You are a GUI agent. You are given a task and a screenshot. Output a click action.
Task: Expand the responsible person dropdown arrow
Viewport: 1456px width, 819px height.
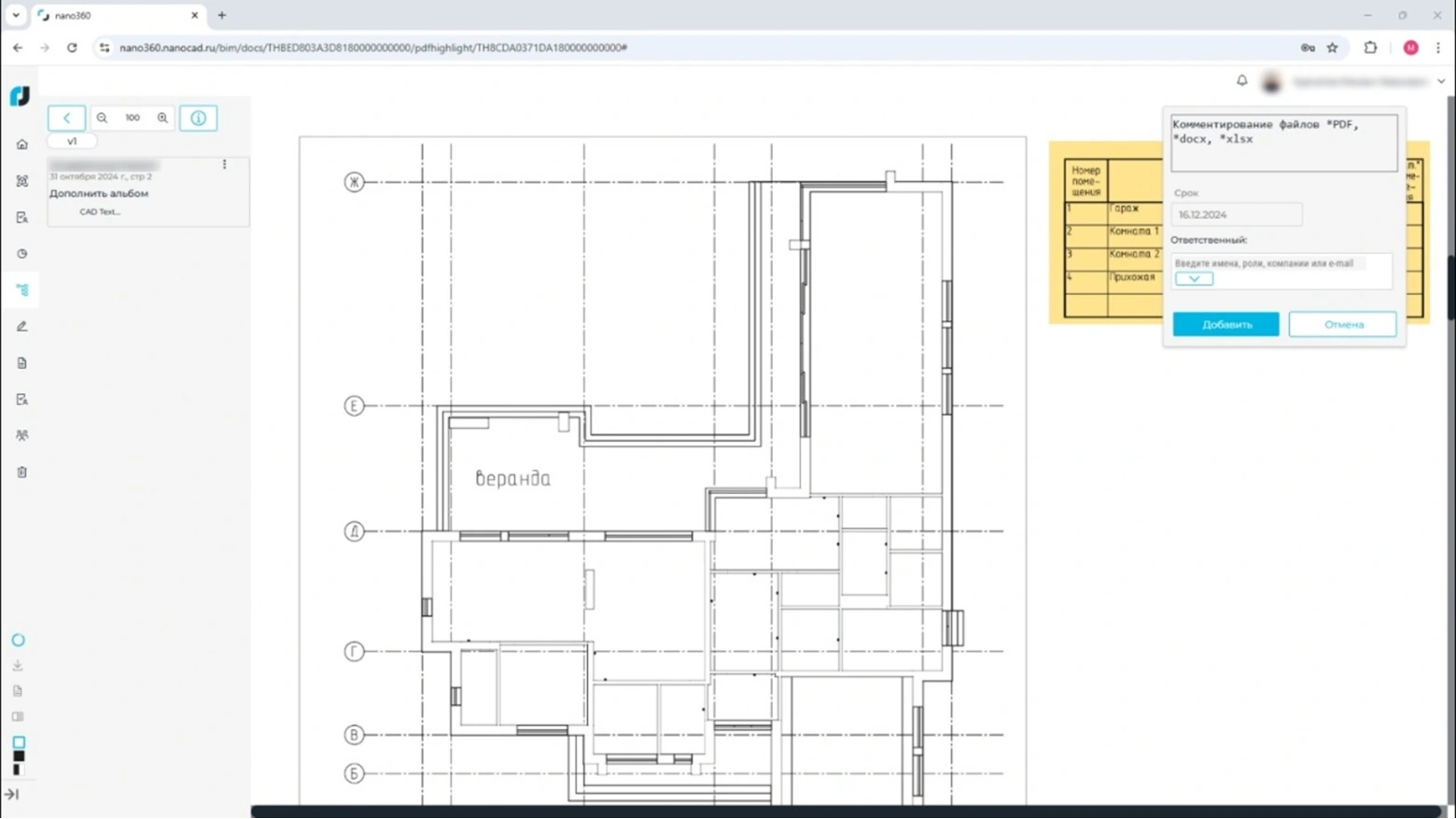pyautogui.click(x=1194, y=279)
